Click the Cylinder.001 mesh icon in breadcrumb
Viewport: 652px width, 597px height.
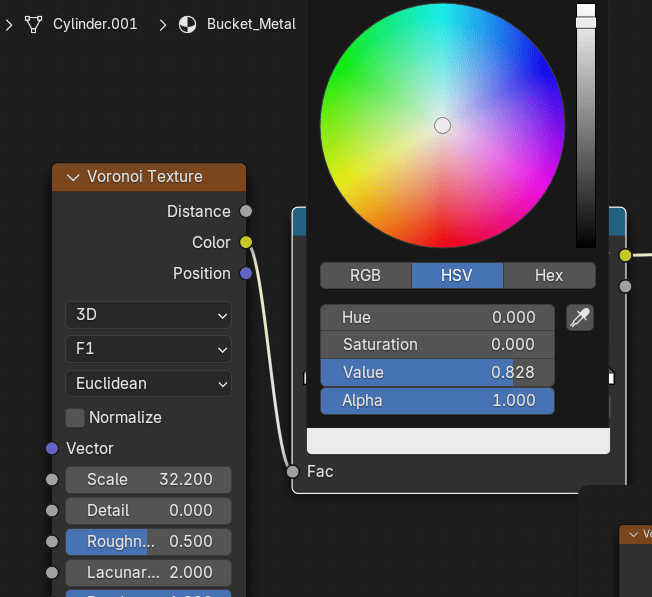[37, 24]
